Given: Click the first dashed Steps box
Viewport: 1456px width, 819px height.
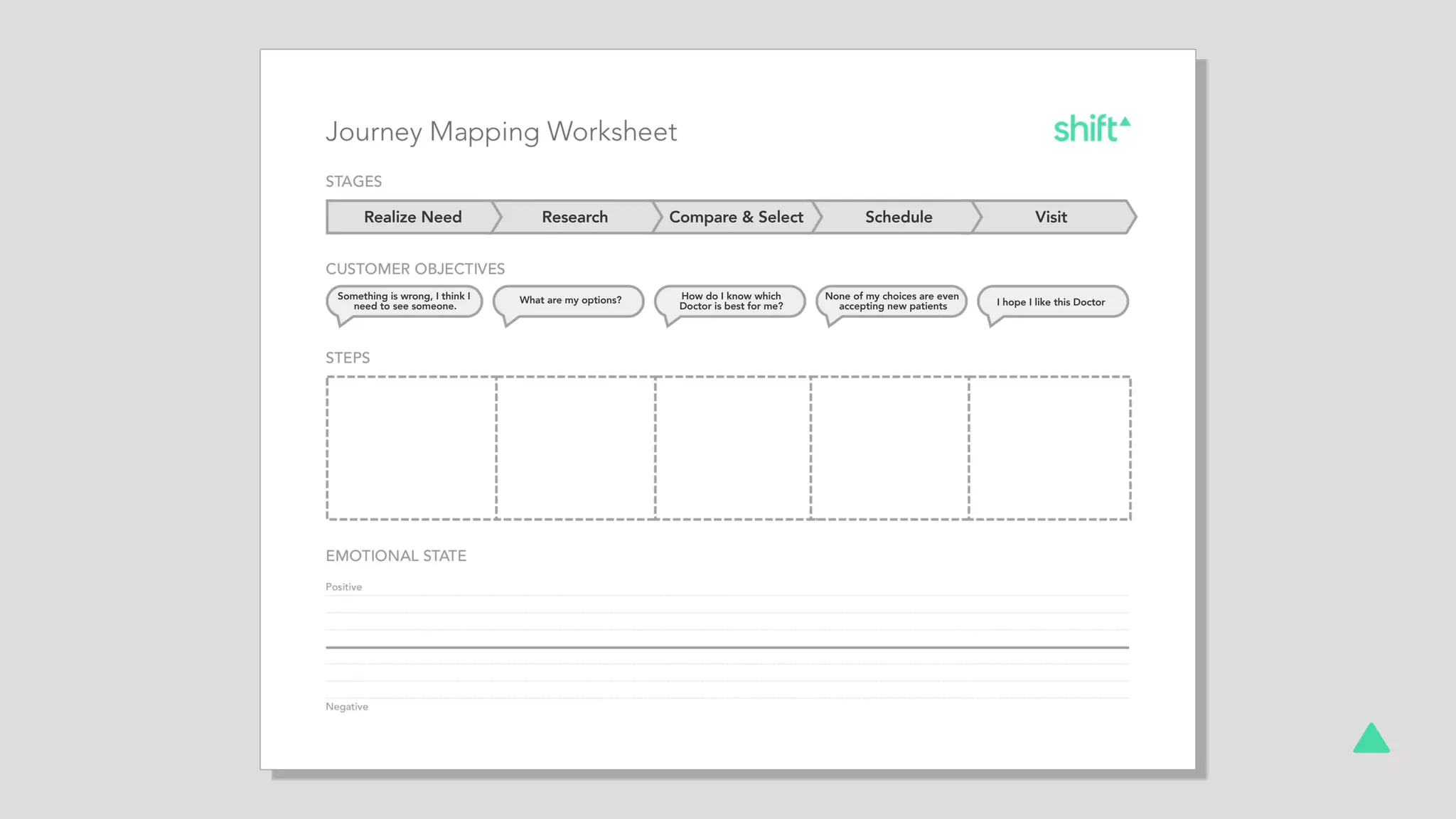Looking at the screenshot, I should pos(412,448).
